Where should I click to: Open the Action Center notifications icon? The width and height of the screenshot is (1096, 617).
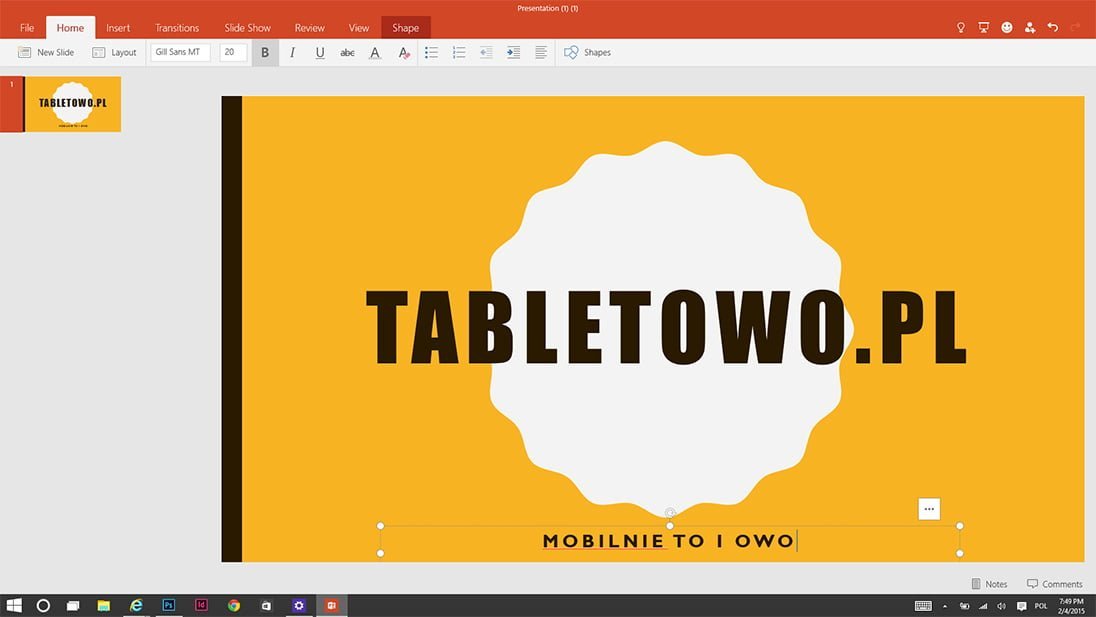coord(1021,606)
